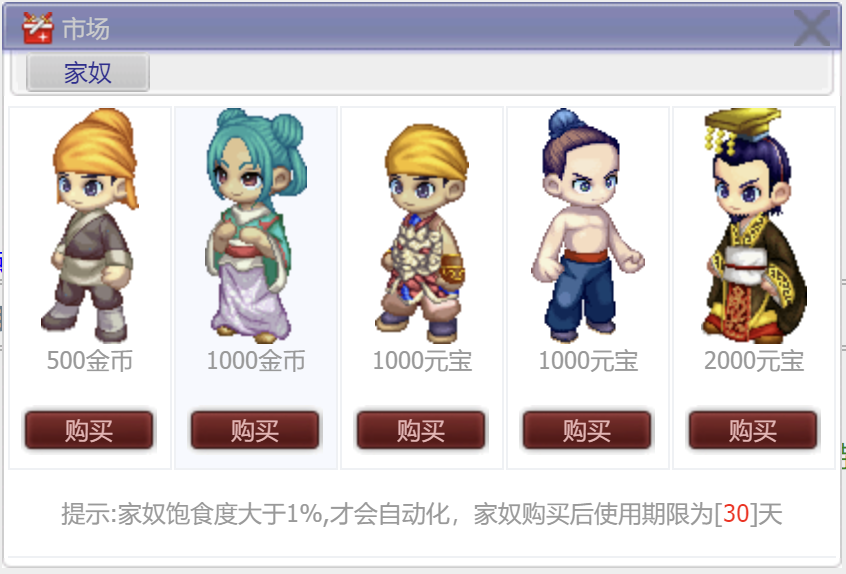
Task: Select the emperor character with gold crown
Action: tap(753, 226)
